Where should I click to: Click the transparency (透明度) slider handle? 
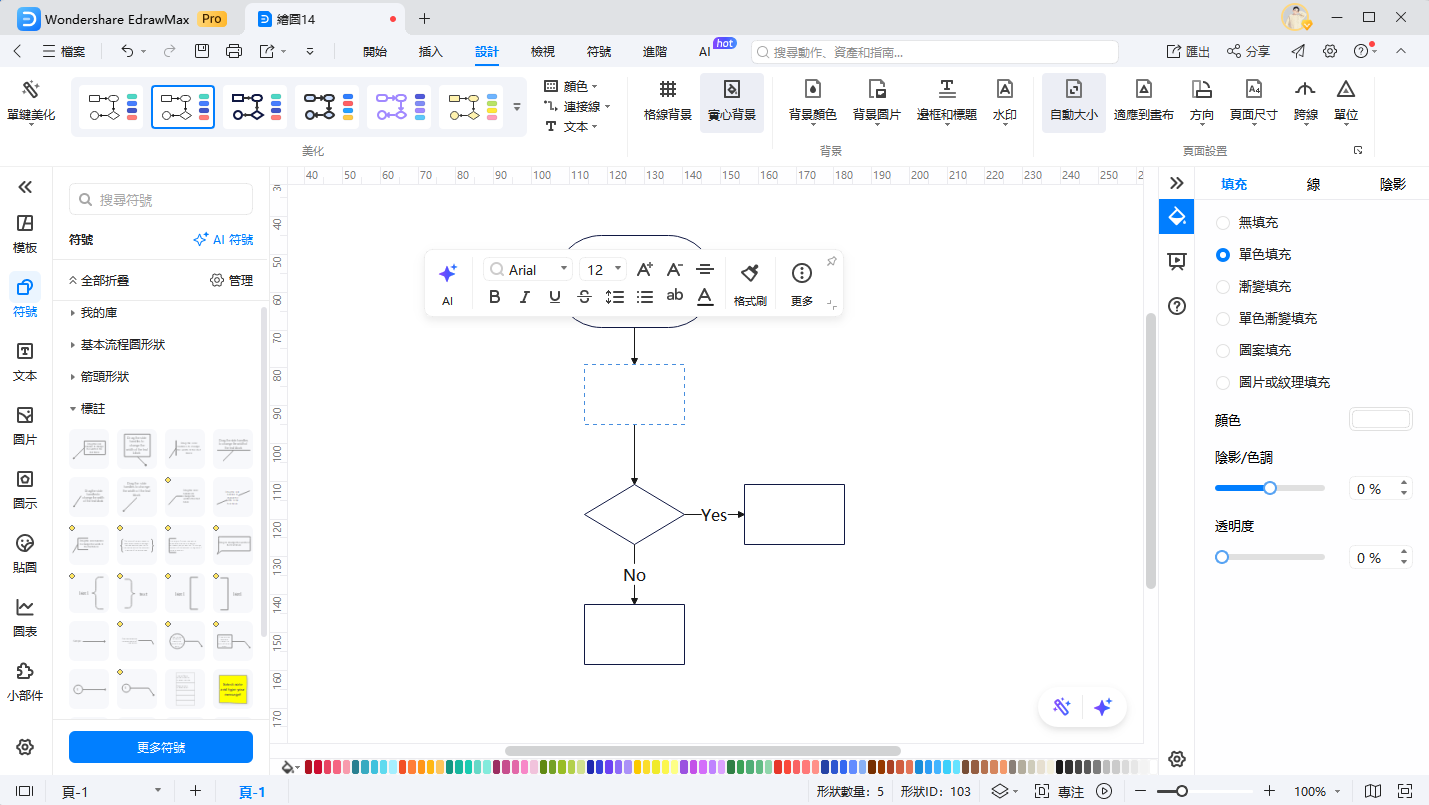(1222, 557)
